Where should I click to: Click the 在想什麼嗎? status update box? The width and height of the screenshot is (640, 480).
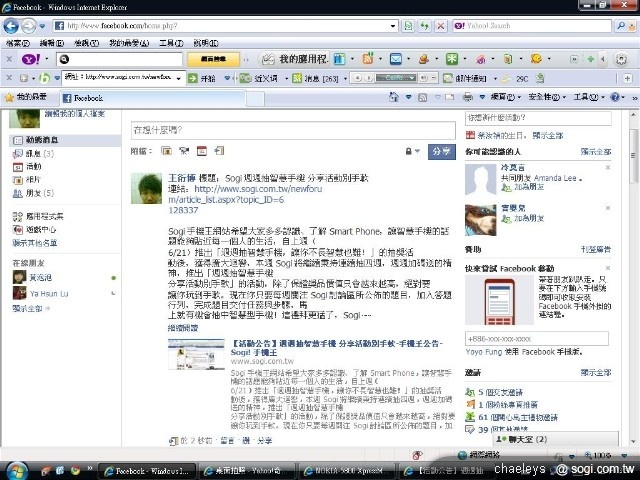click(x=293, y=130)
